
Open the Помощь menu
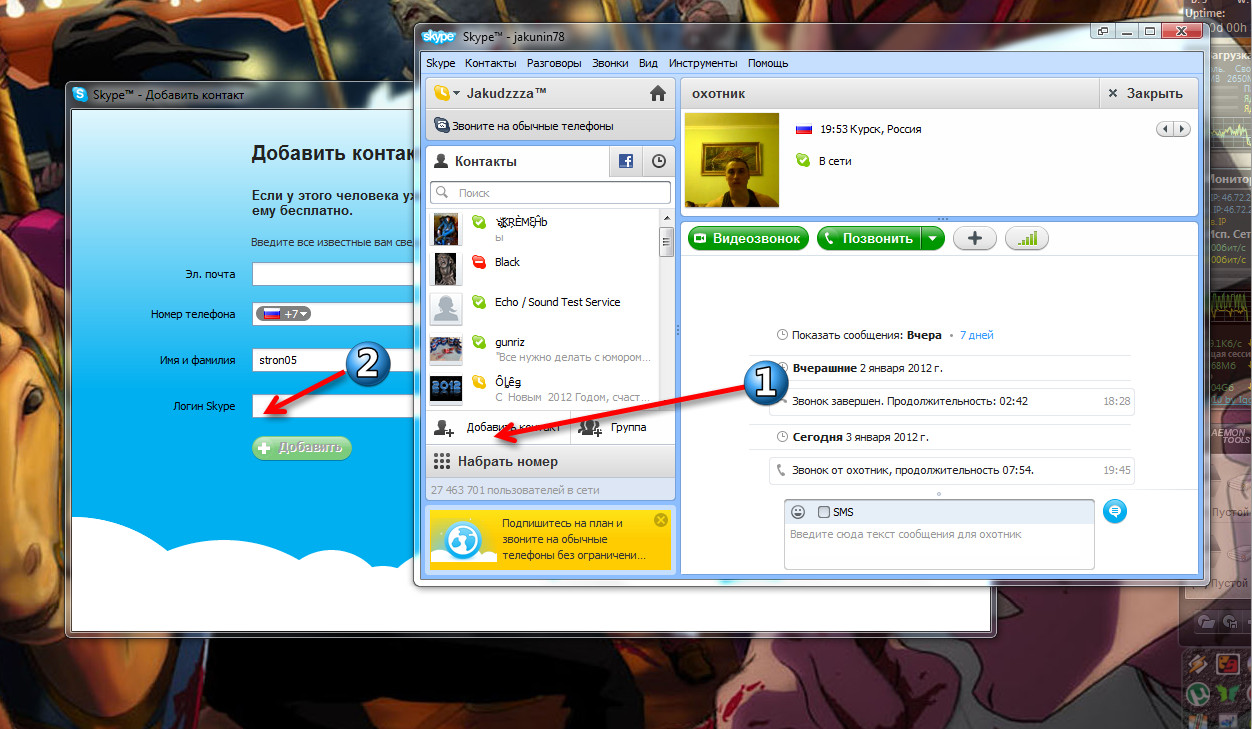pos(768,63)
